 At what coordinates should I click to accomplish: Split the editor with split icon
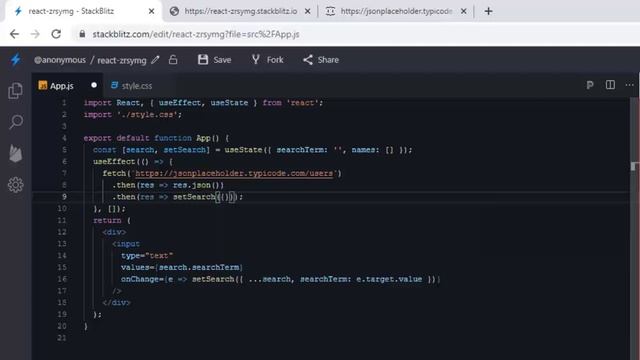pyautogui.click(x=610, y=84)
